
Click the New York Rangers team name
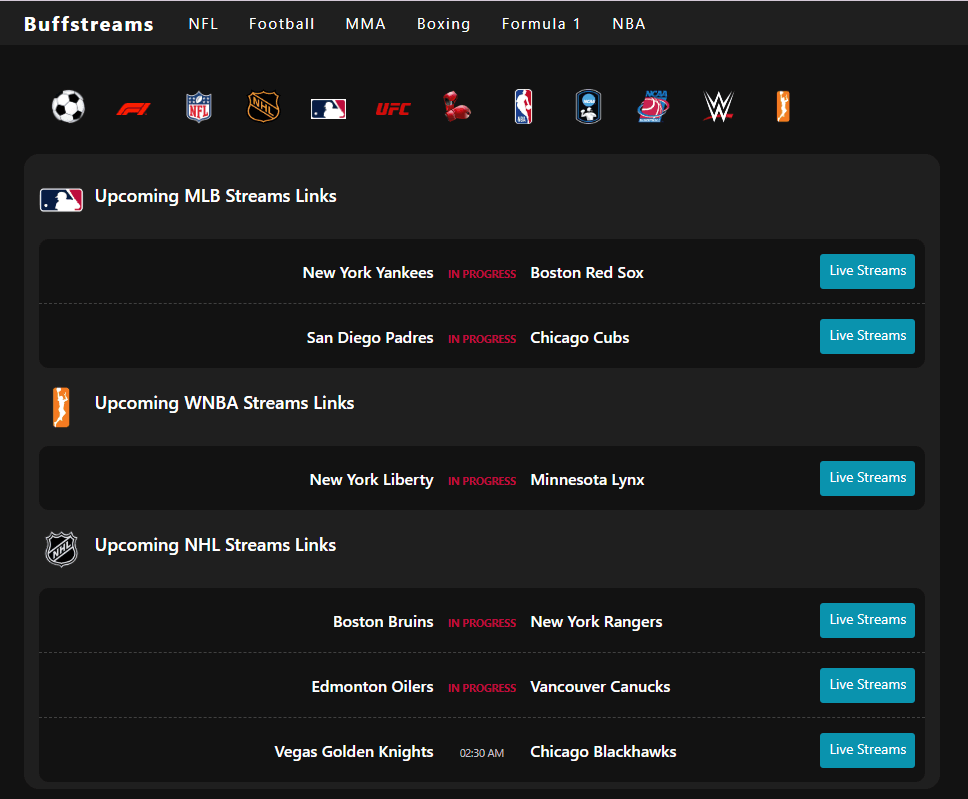click(x=596, y=622)
